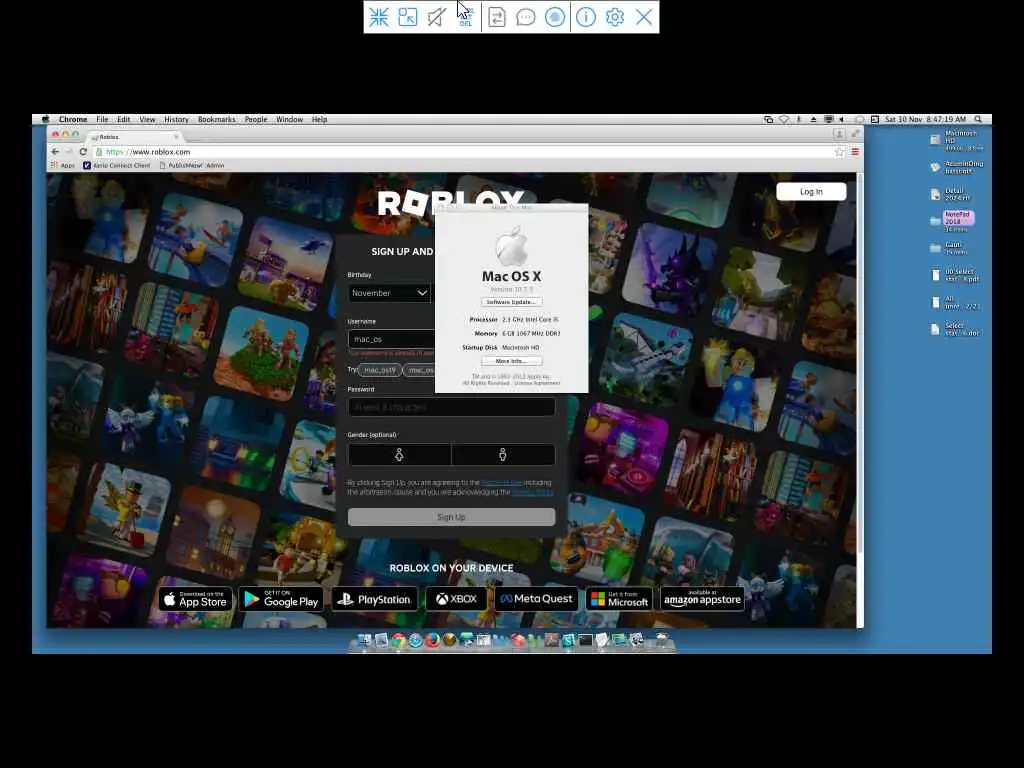This screenshot has height=768, width=1024.
Task: Click the Password input field
Action: point(451,407)
